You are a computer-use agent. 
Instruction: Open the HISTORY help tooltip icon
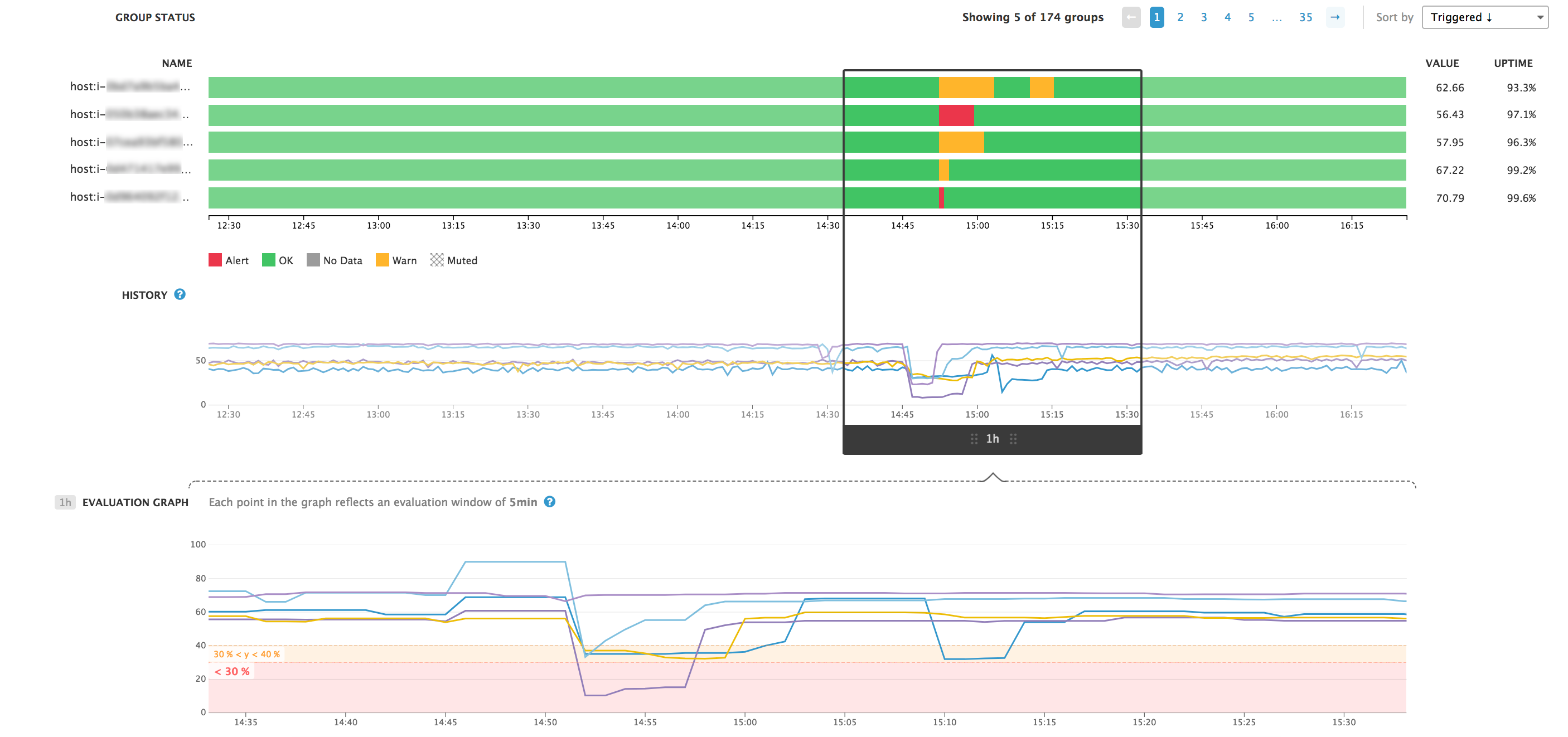coord(180,294)
